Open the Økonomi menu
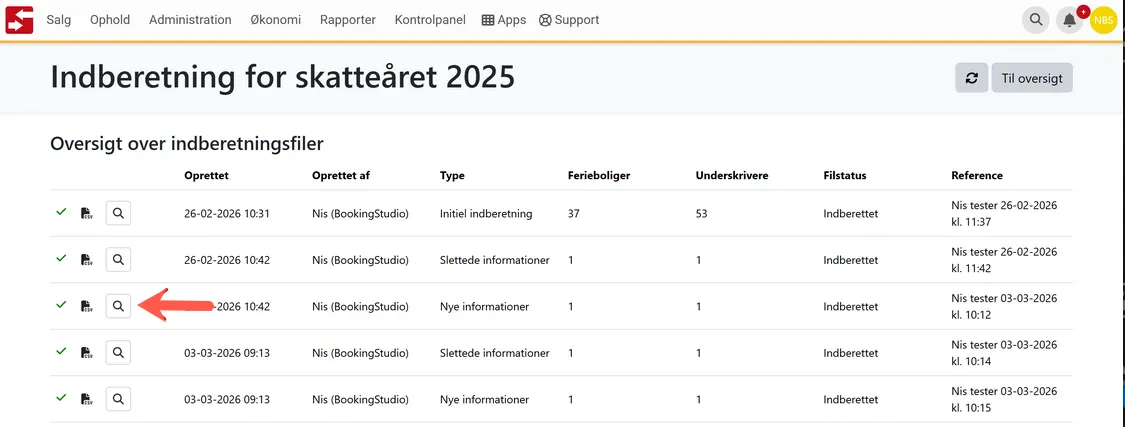 pos(276,20)
